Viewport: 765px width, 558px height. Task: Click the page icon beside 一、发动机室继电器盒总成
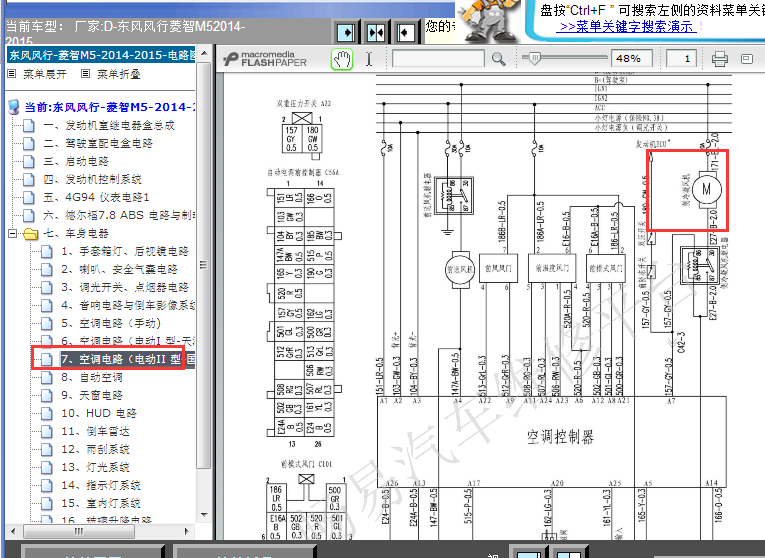[29, 126]
